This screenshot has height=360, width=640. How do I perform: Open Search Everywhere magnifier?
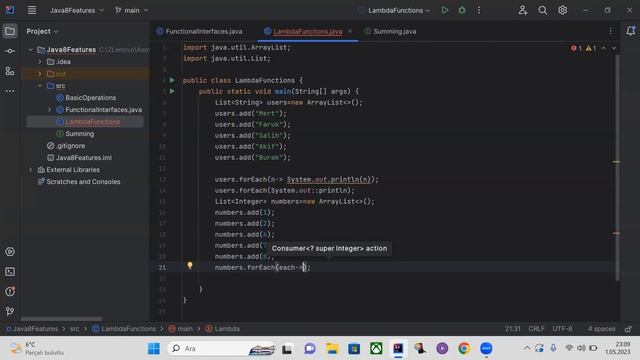pyautogui.click(x=542, y=10)
